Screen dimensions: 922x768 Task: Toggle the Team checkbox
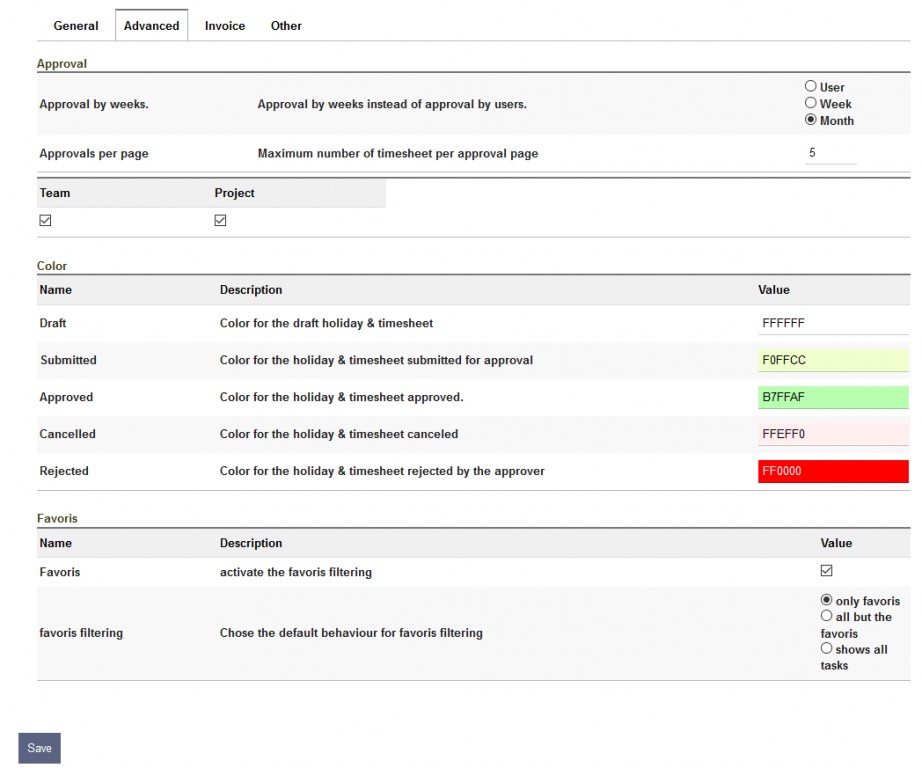click(x=45, y=221)
